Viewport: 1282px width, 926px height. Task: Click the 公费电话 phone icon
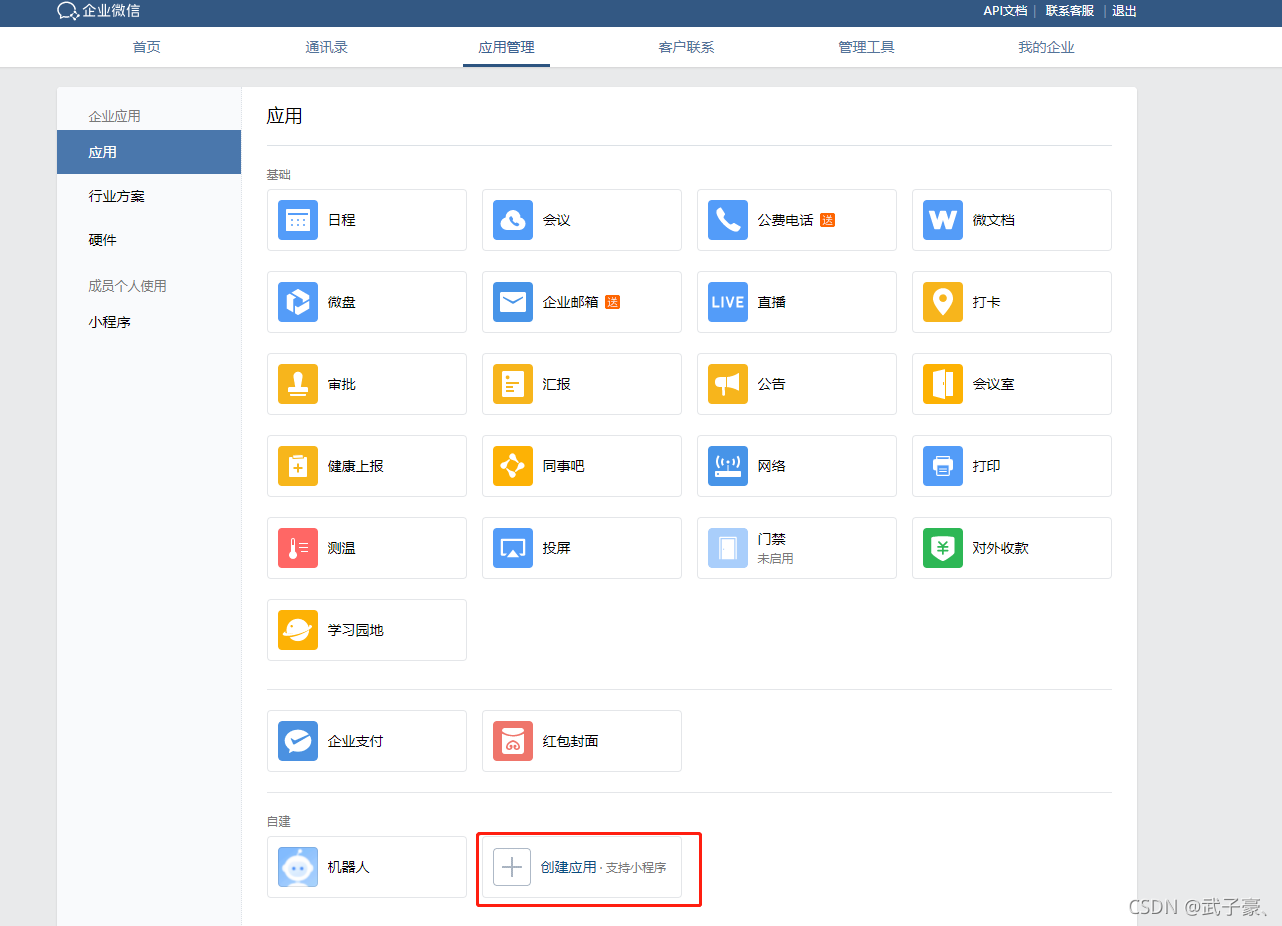tap(728, 220)
